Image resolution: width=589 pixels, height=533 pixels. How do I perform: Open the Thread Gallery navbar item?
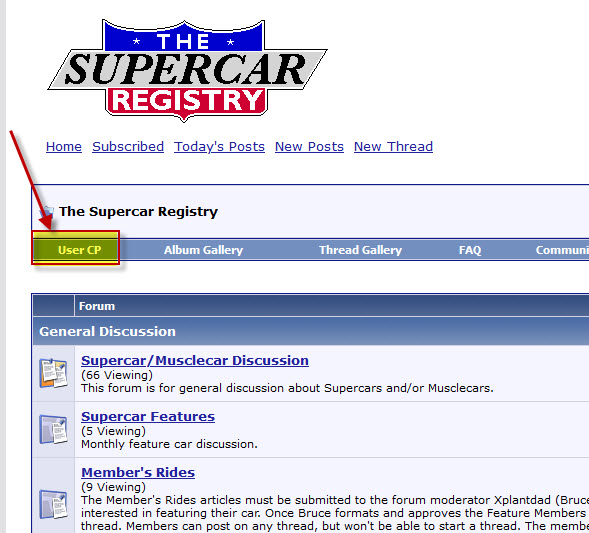[360, 250]
